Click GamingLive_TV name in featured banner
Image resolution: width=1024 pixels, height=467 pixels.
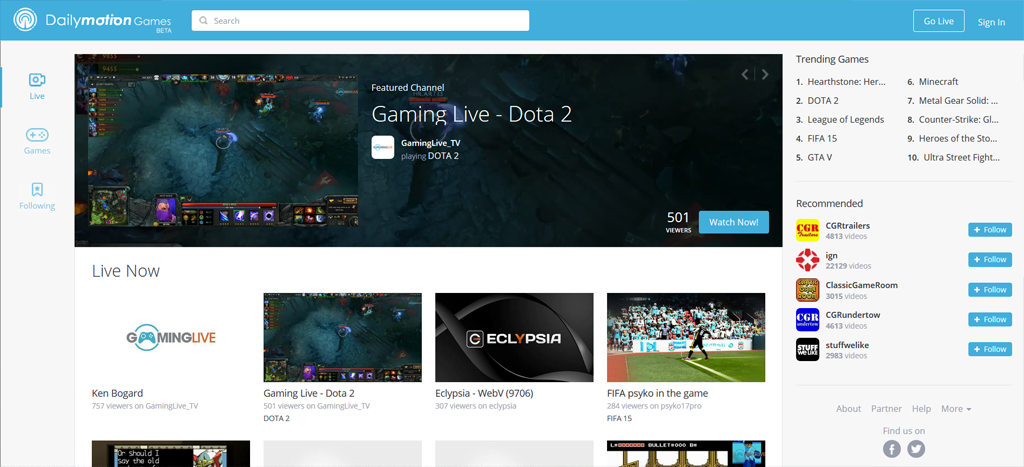coord(431,143)
